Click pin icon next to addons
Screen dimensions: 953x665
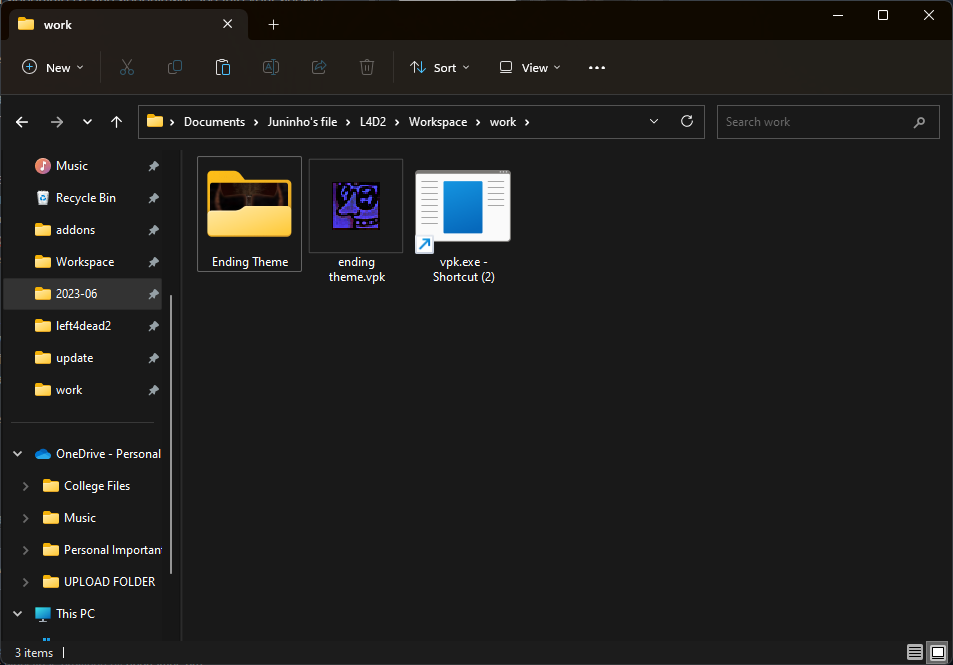tap(154, 230)
